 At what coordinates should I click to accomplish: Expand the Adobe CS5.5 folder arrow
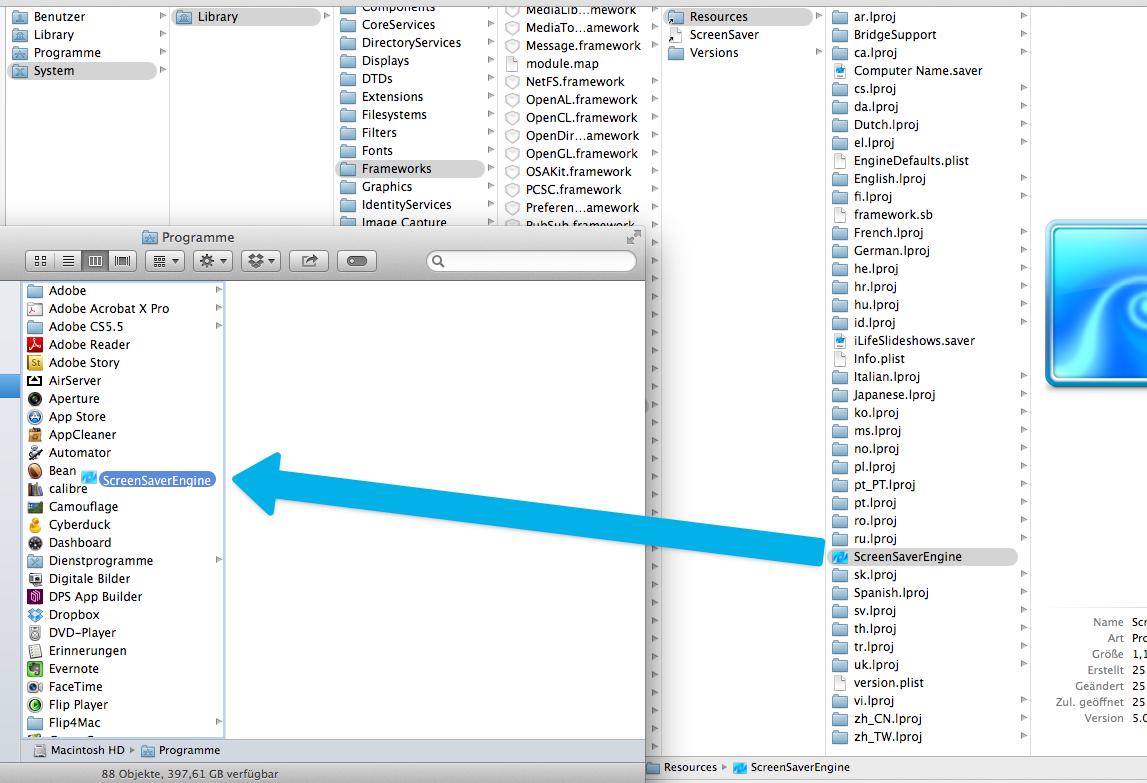218,326
